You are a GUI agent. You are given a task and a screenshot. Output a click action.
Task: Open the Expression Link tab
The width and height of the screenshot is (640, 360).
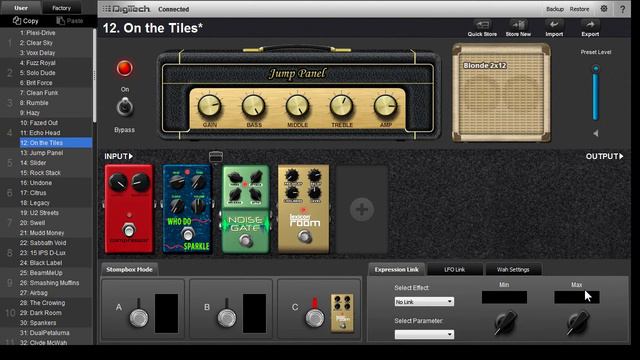(396, 269)
